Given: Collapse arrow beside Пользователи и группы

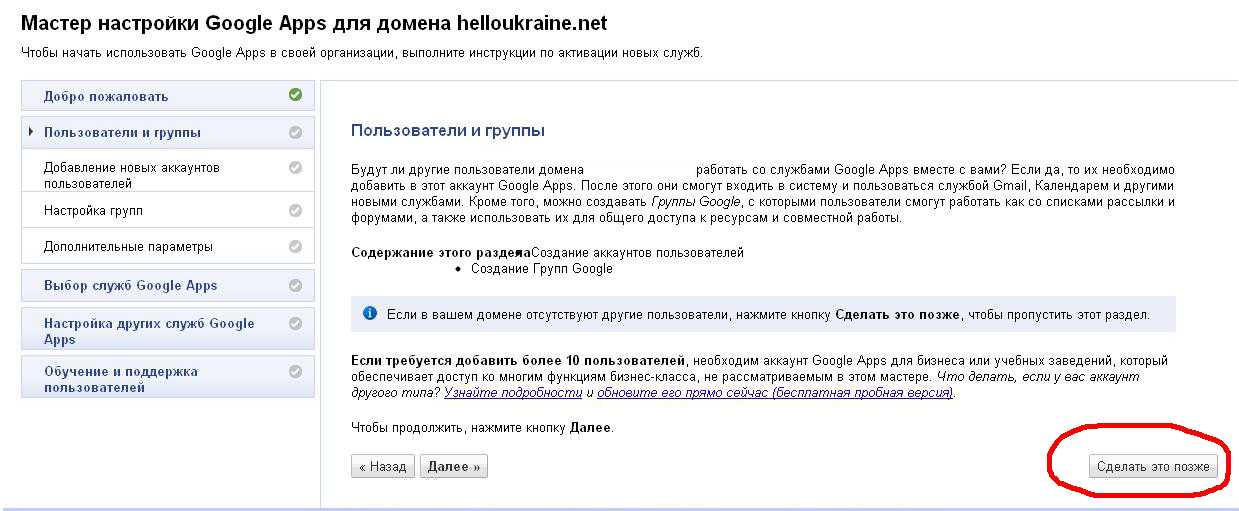Looking at the screenshot, I should [32, 132].
